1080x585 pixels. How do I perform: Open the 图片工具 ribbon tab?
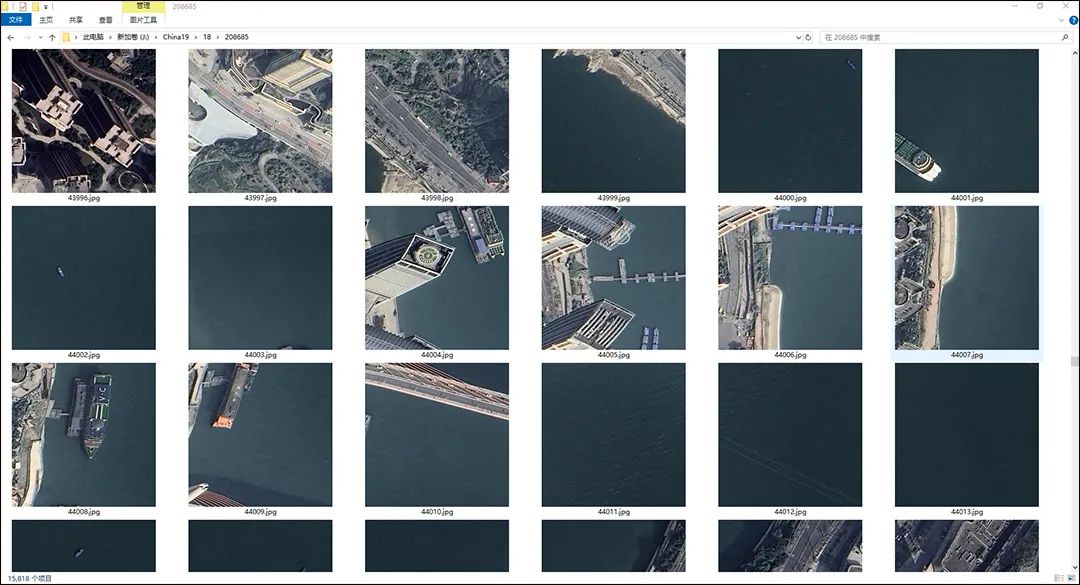[143, 20]
